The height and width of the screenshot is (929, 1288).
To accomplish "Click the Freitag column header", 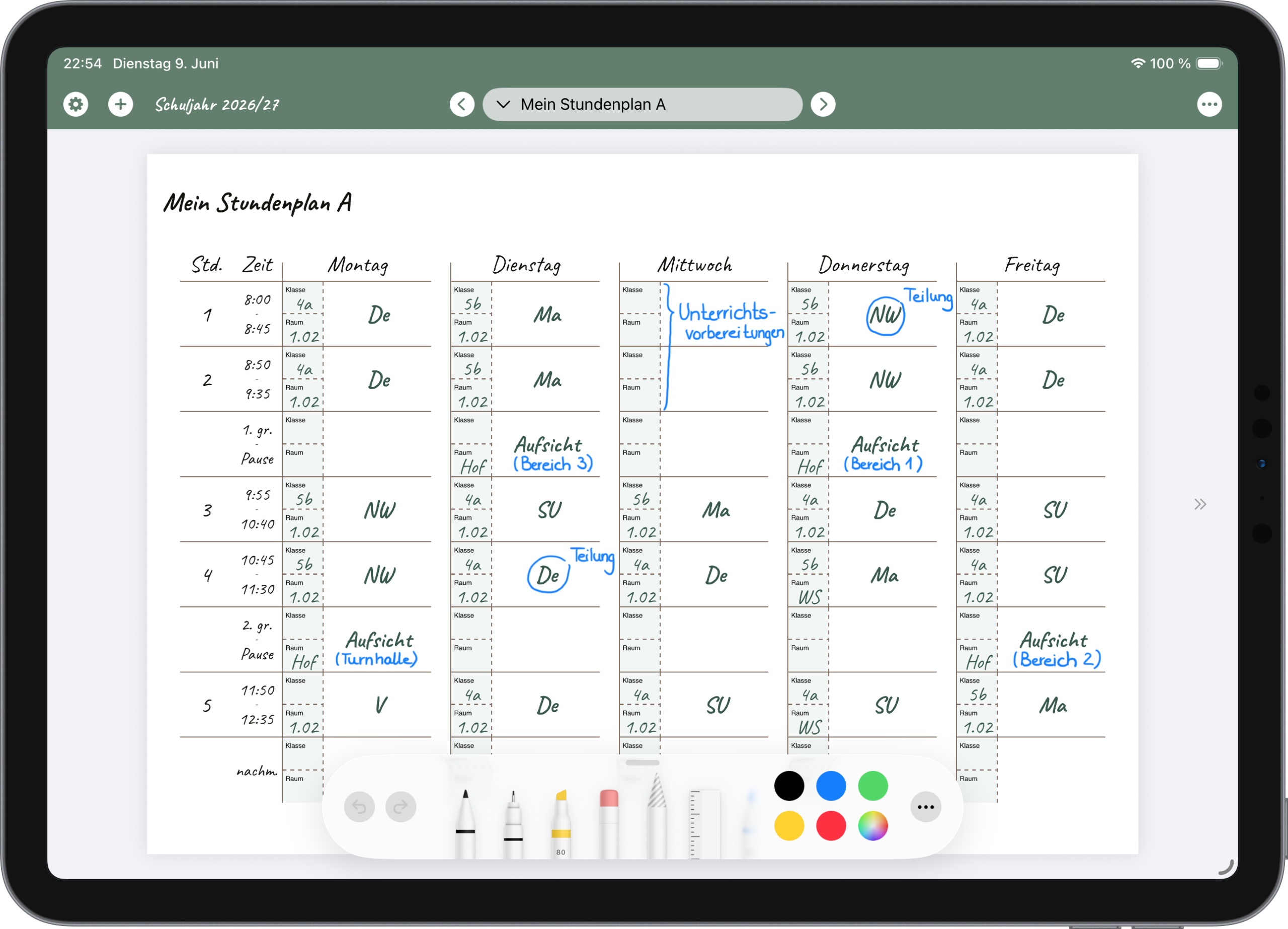I will click(1032, 265).
